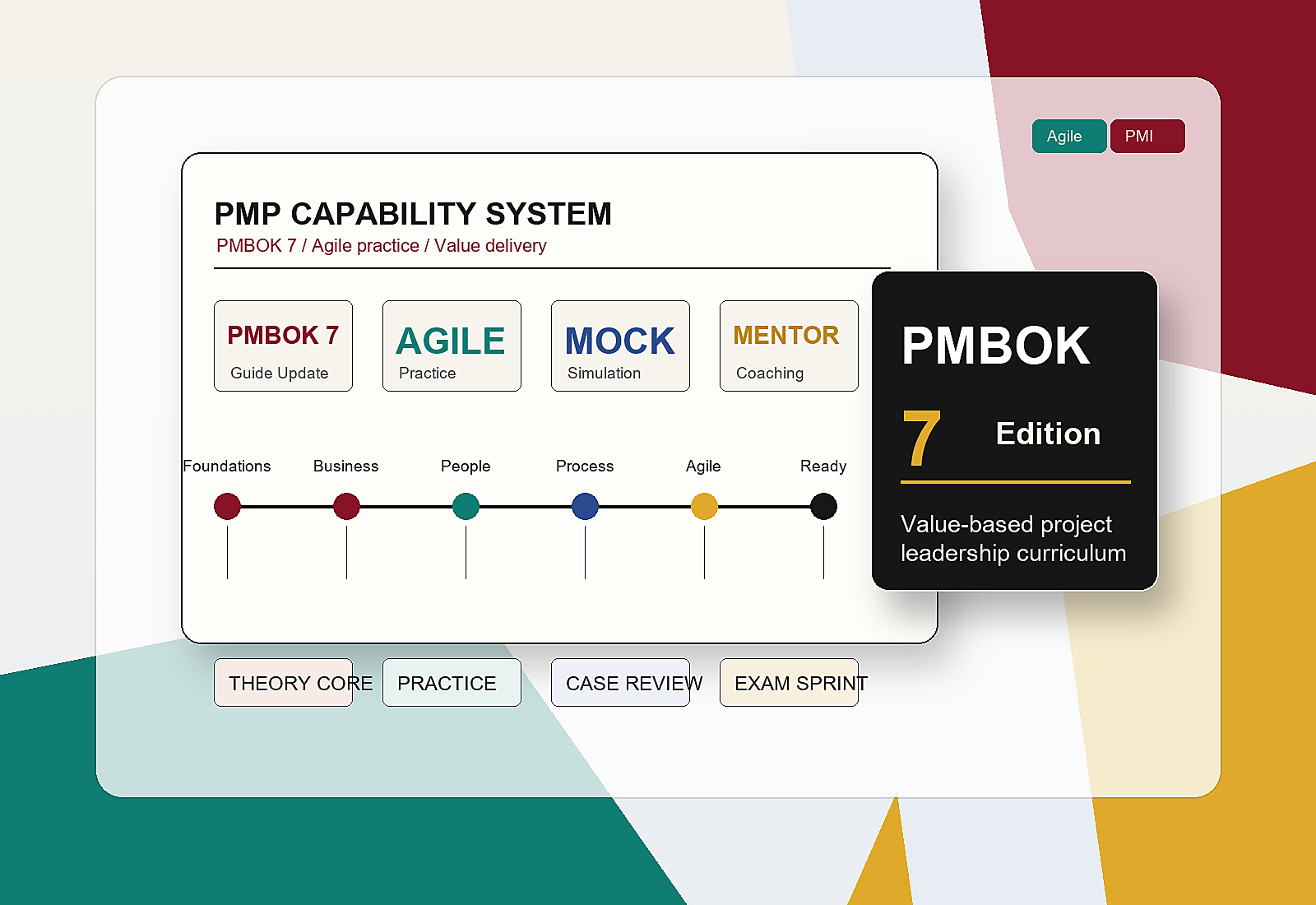Screen dimensions: 1316x905
Task: Click the Business stage label
Action: coord(346,466)
